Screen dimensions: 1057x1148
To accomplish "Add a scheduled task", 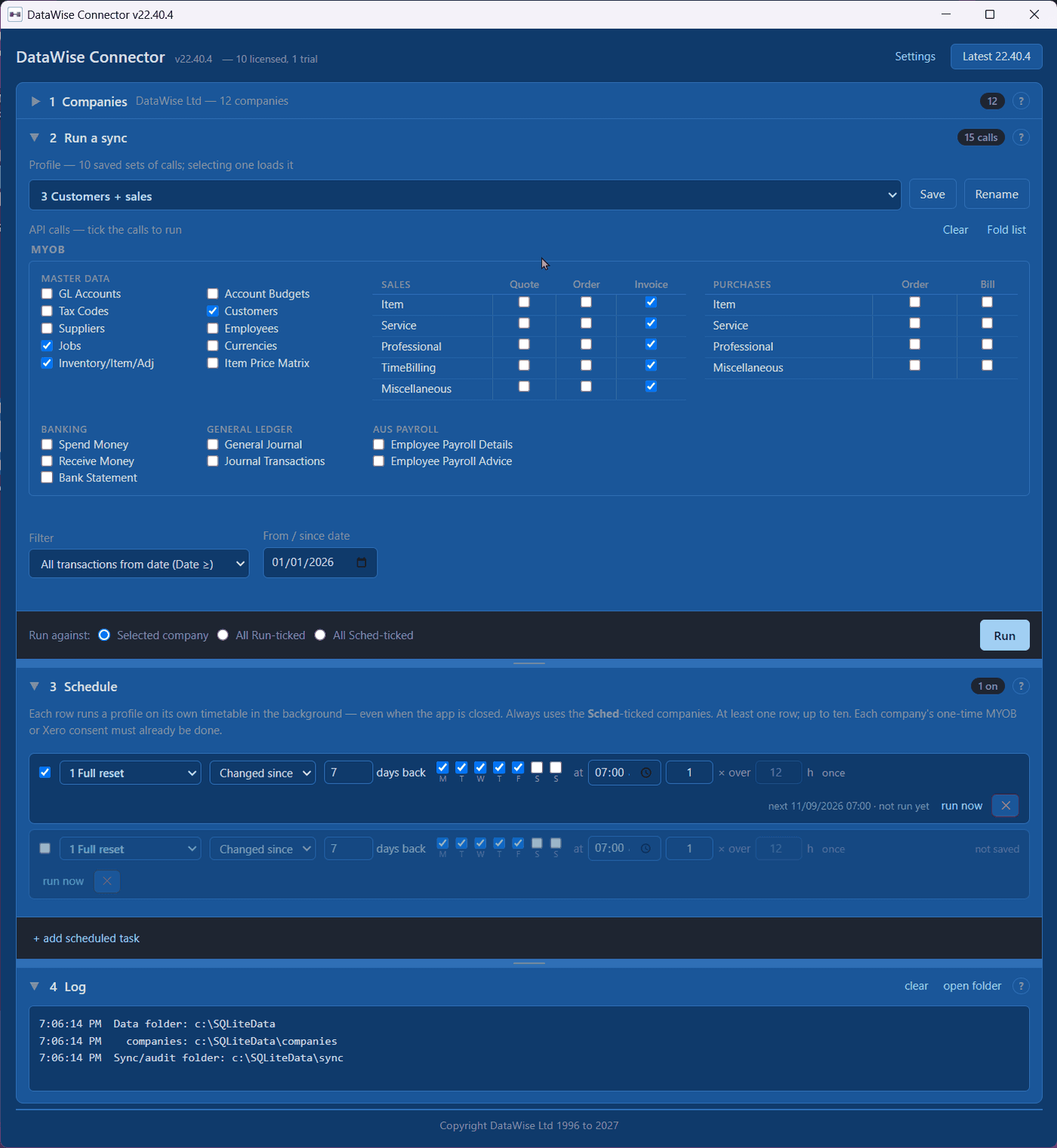I will (87, 938).
